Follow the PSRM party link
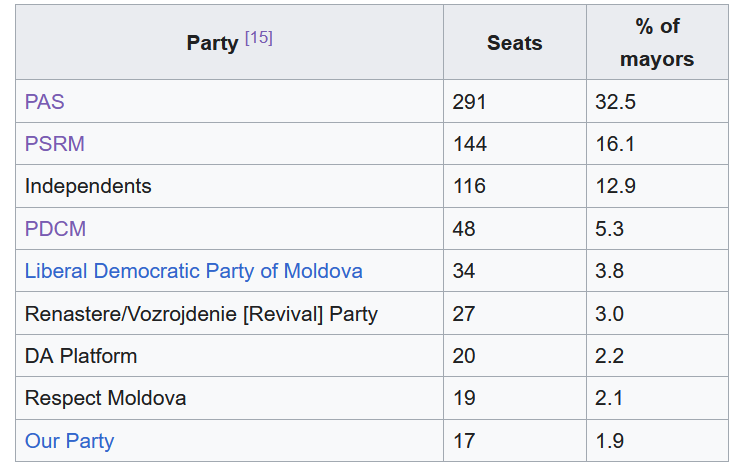 tap(55, 144)
